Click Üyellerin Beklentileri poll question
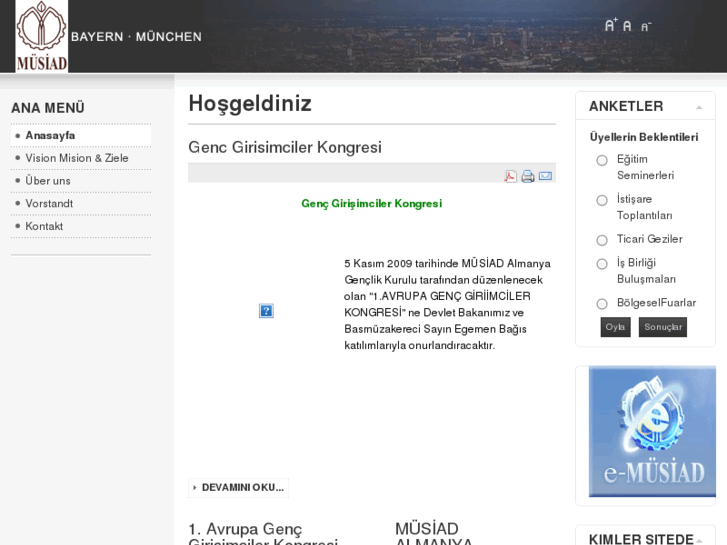This screenshot has height=545, width=727. [644, 137]
